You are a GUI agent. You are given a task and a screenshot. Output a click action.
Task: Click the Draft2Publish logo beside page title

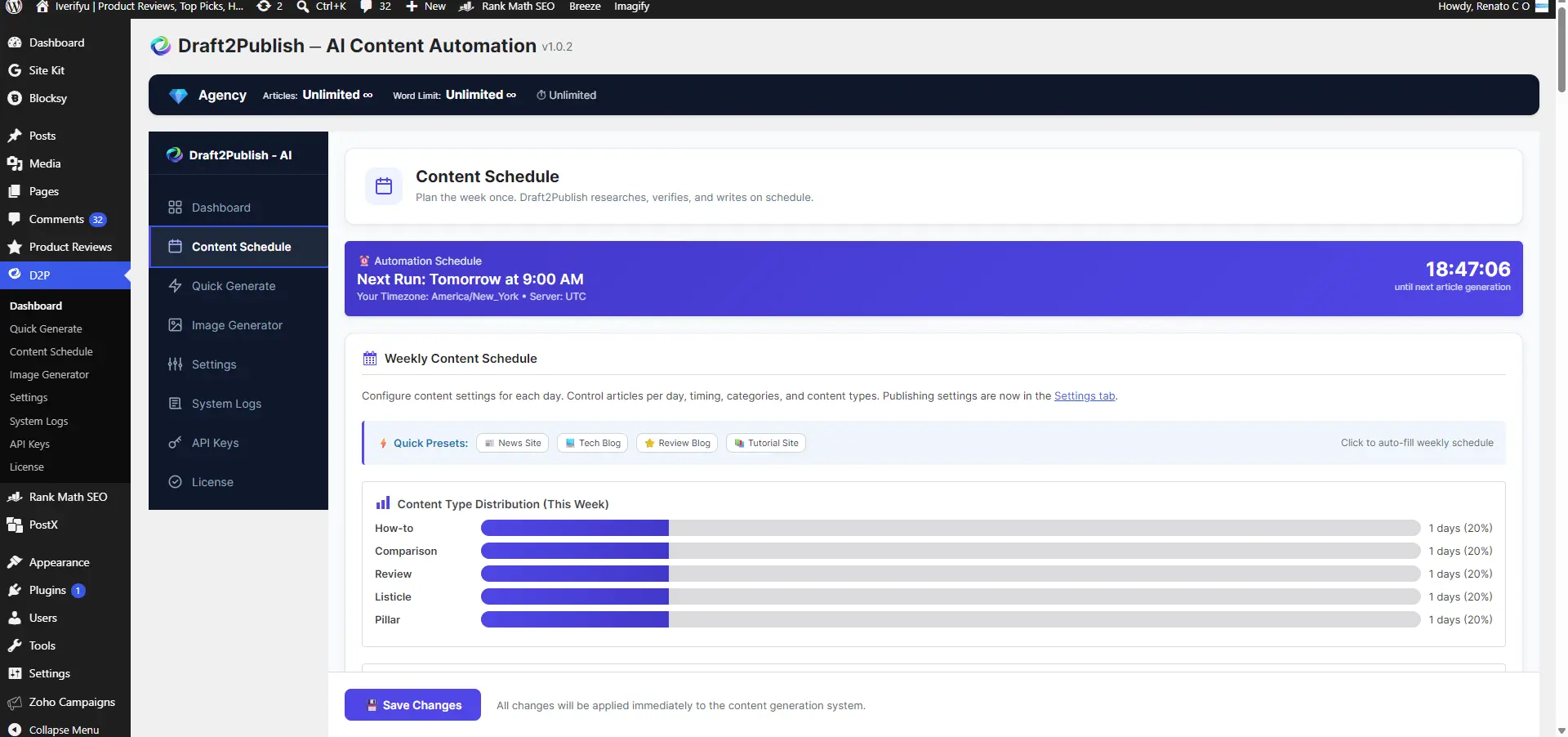pyautogui.click(x=161, y=46)
